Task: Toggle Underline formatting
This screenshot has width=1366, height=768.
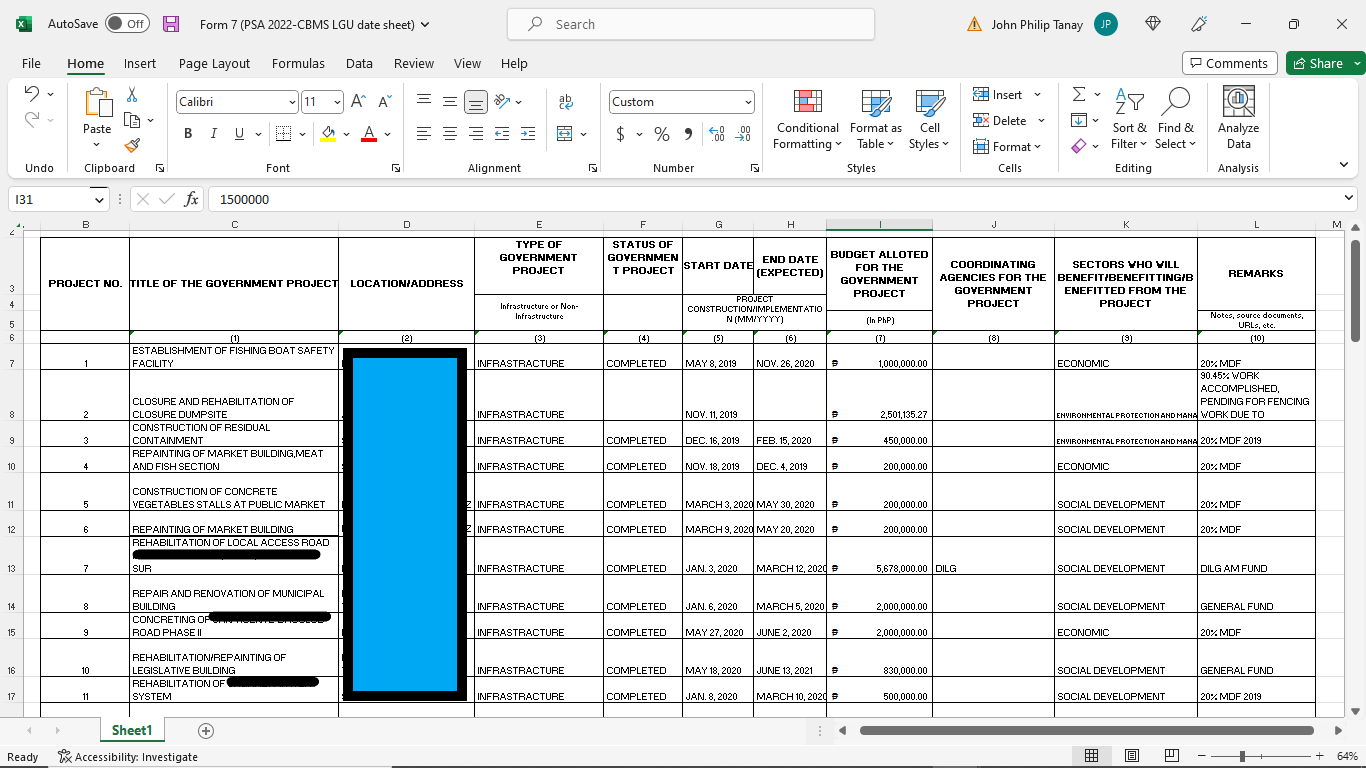Action: [x=239, y=134]
